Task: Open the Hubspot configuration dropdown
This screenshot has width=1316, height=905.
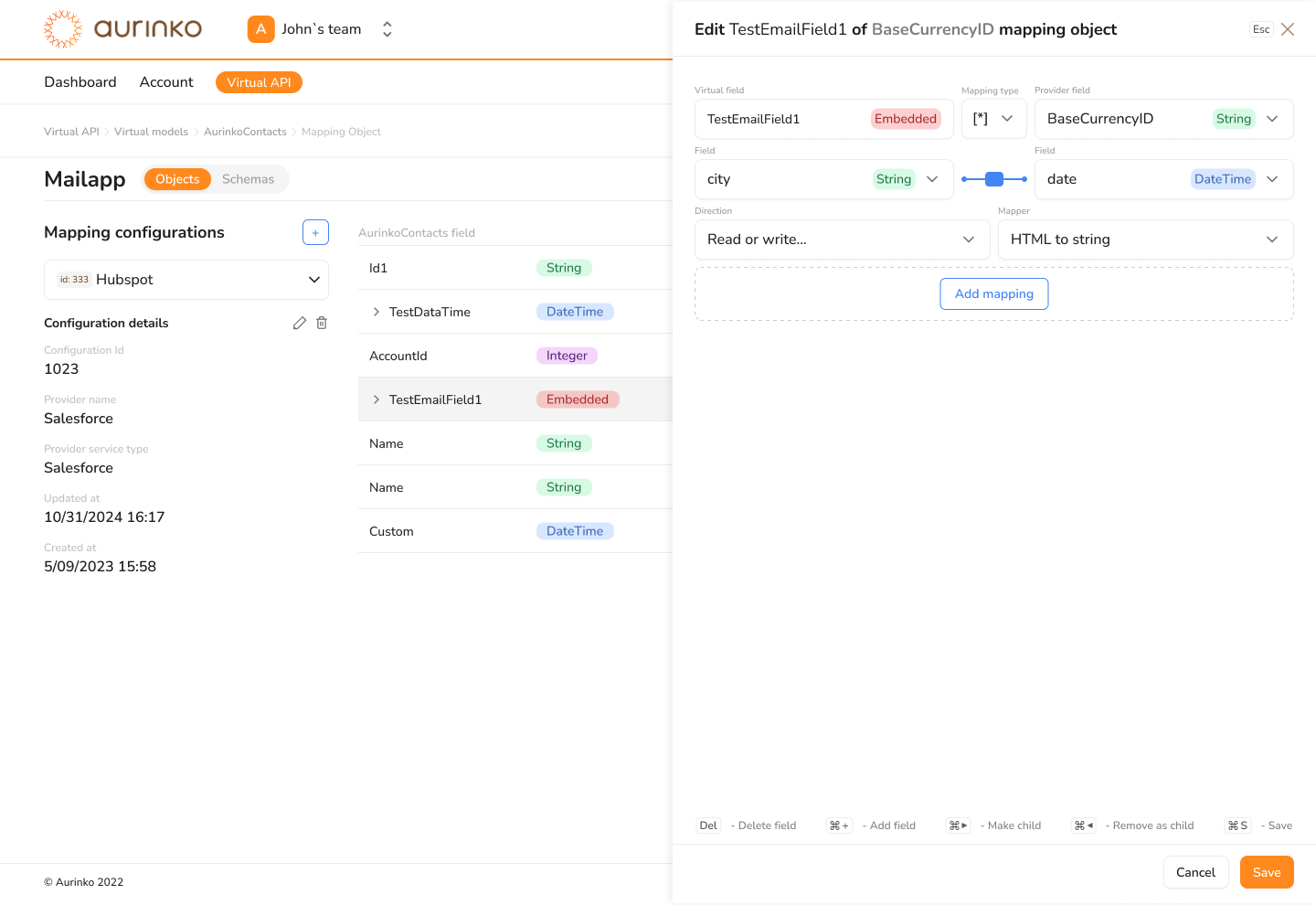Action: click(186, 279)
